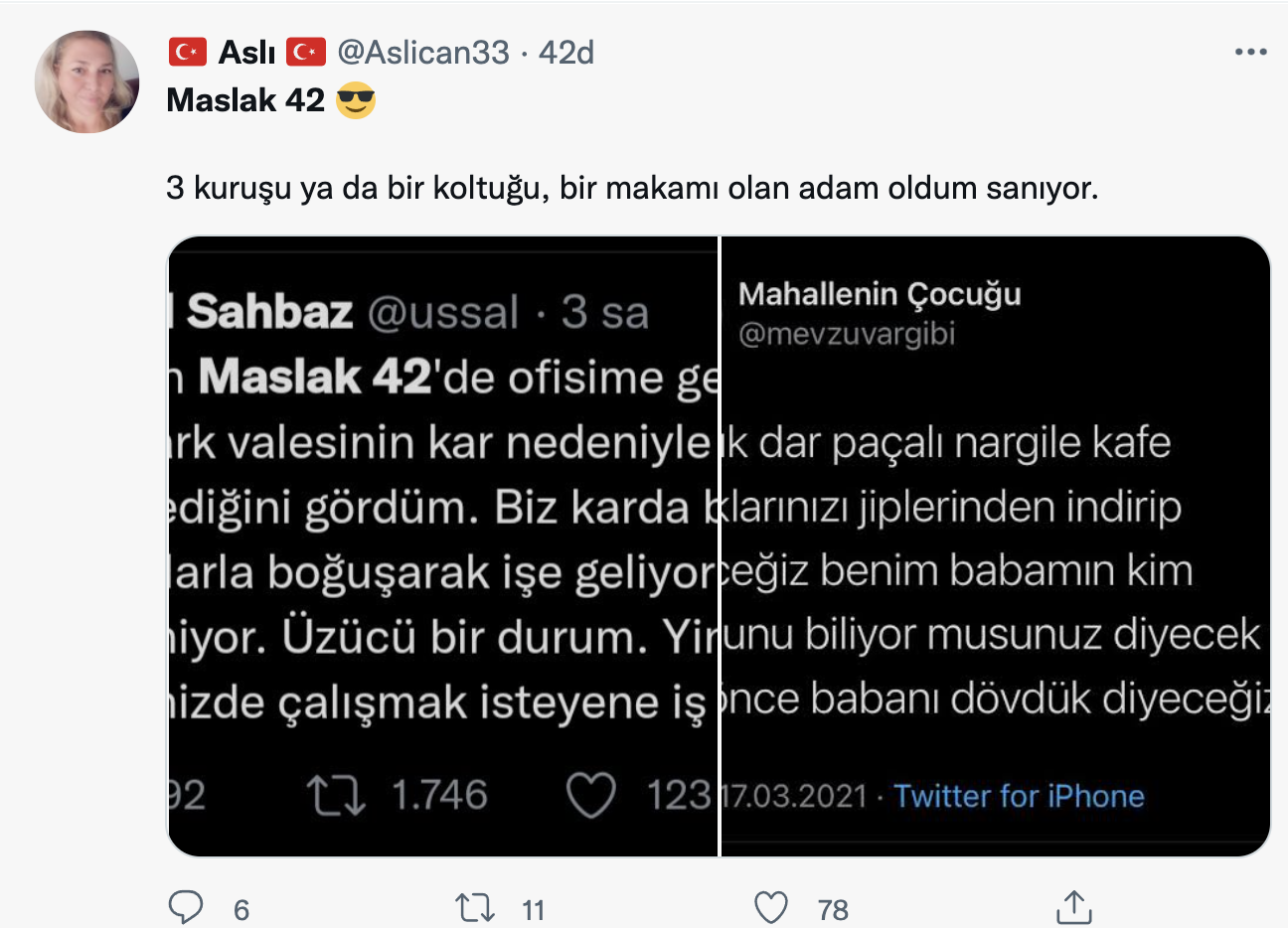The image size is (1288, 928).
Task: Click the Turkish flag emoji in the display name
Action: click(188, 51)
